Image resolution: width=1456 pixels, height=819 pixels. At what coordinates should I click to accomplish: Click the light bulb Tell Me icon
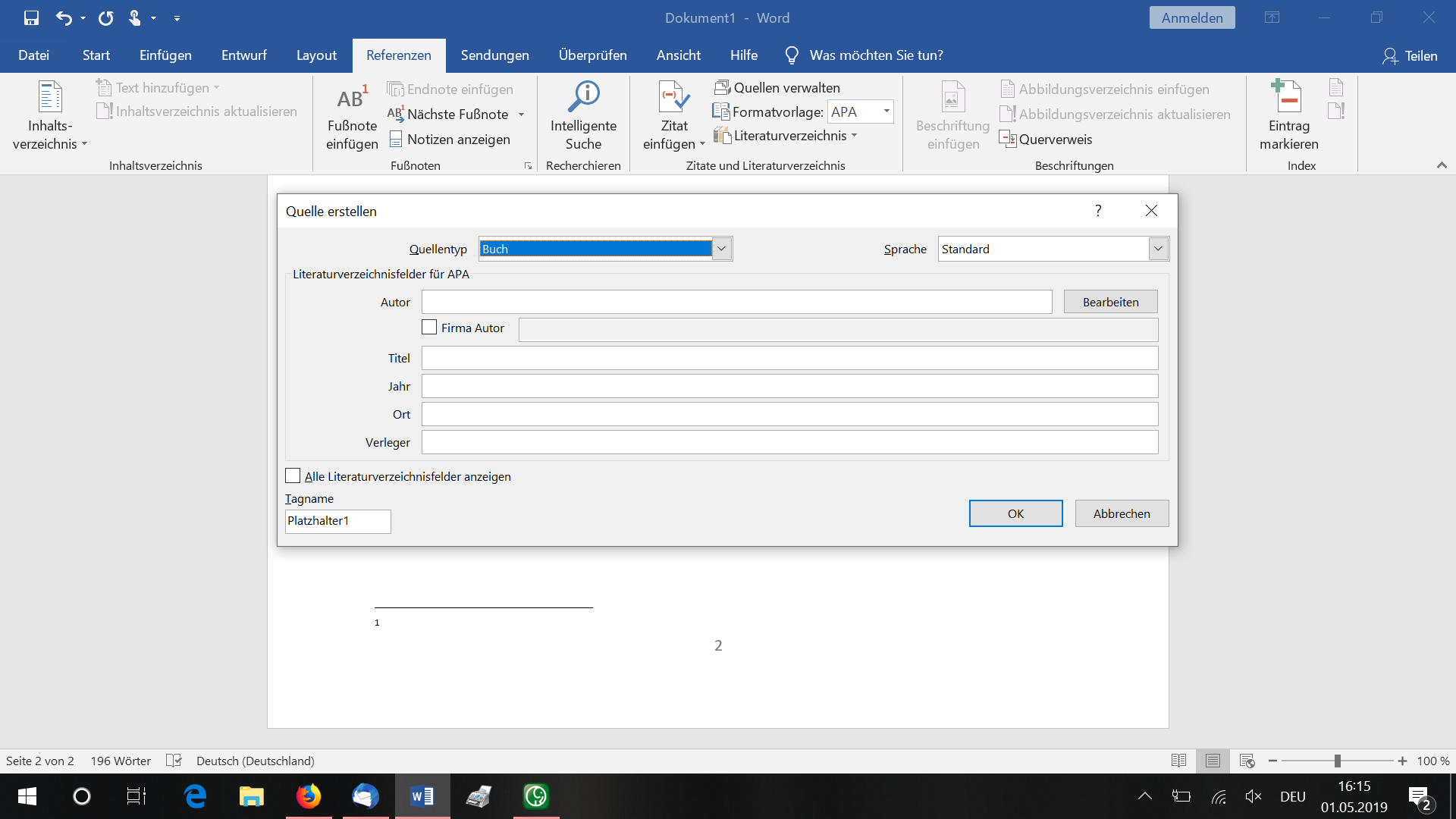coord(792,55)
